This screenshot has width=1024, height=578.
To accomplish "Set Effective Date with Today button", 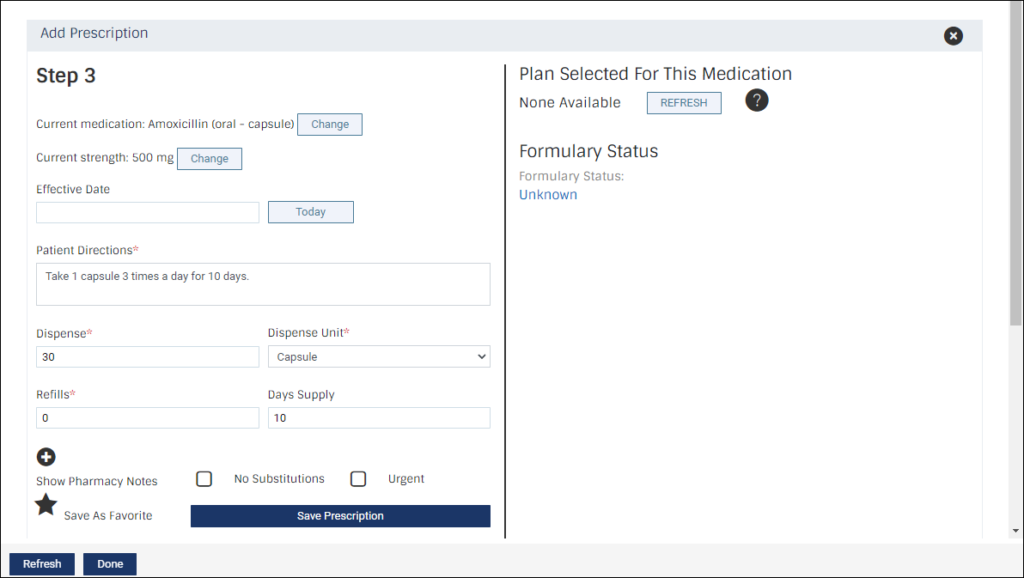I will click(x=311, y=212).
